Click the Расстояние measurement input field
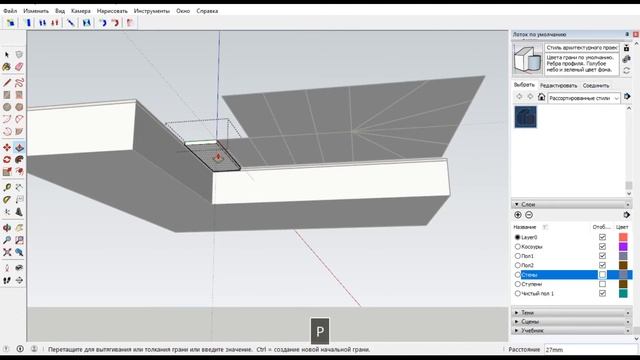Screen dimensions: 640x360 pyautogui.click(x=591, y=350)
